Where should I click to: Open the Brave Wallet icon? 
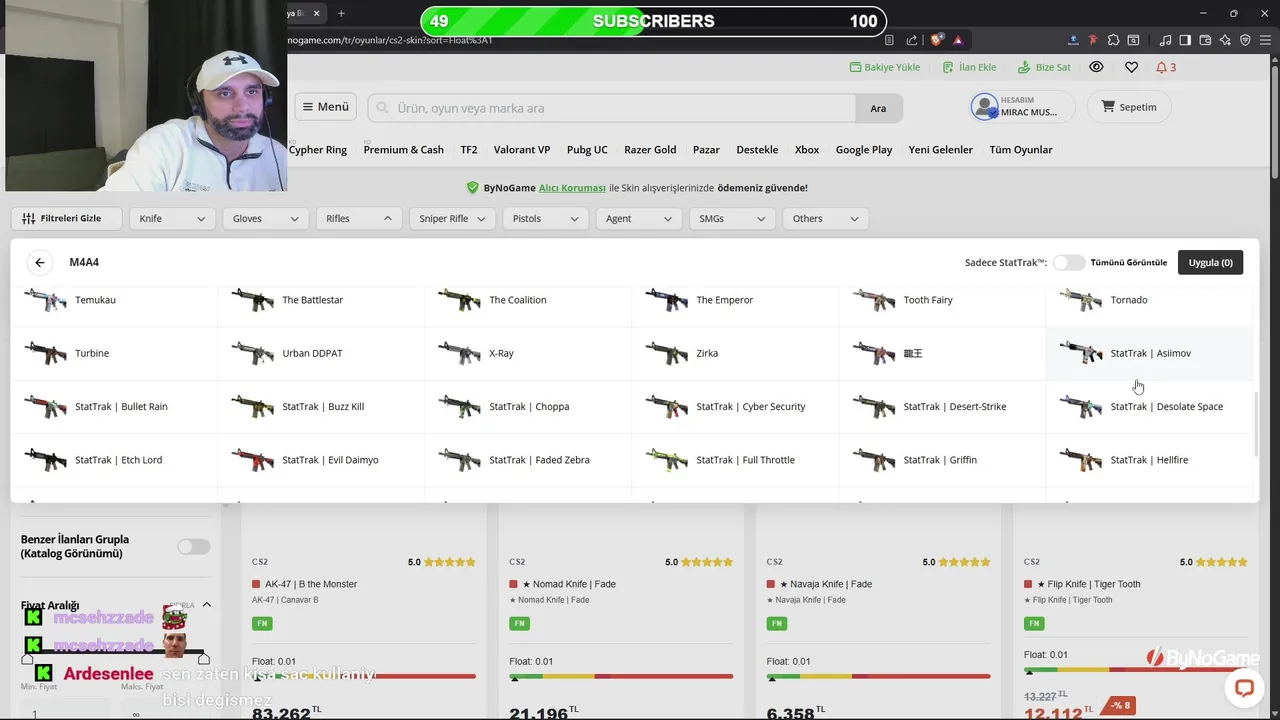click(1205, 40)
